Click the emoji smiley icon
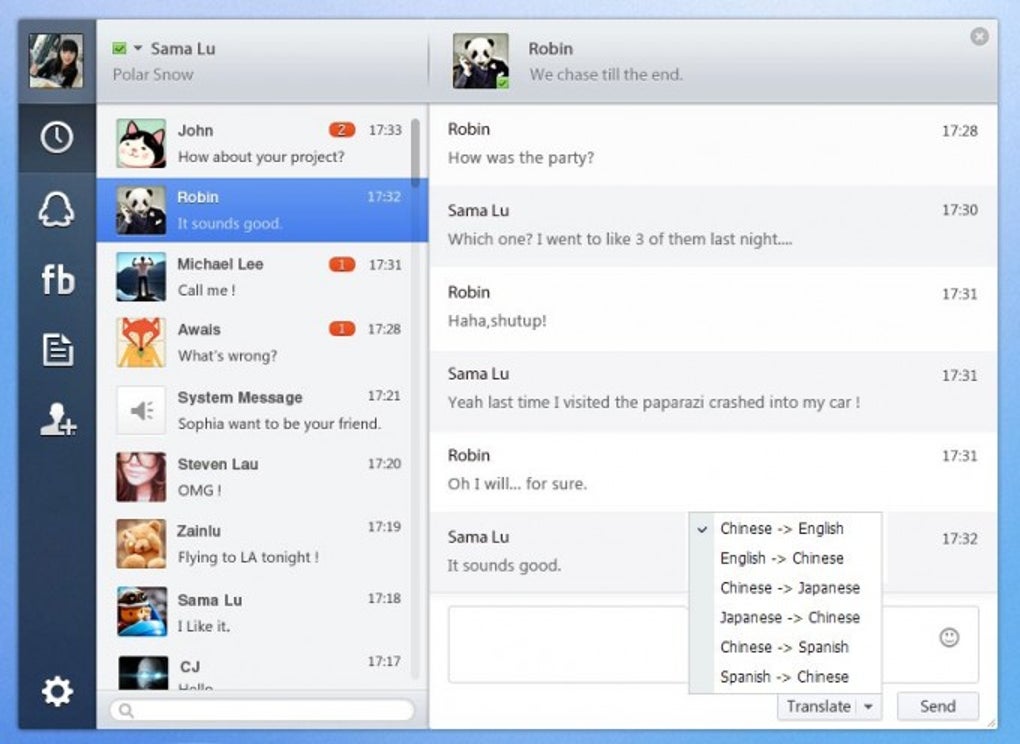Screen dimensions: 1020x744 (x=949, y=637)
